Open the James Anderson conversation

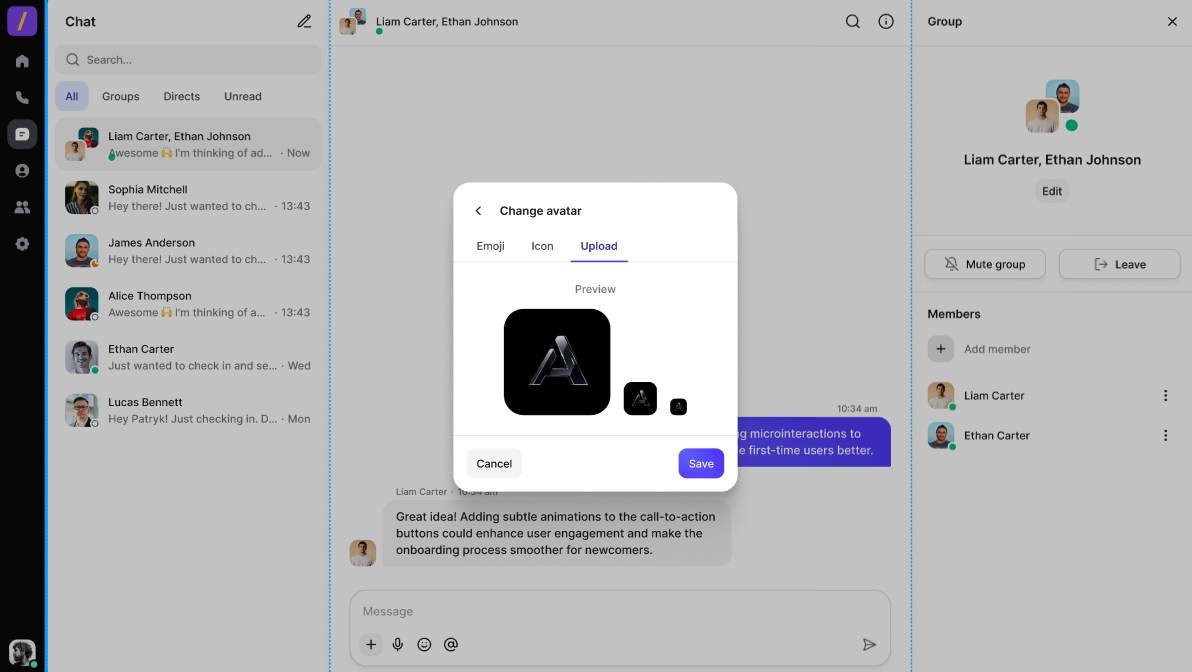(188, 251)
